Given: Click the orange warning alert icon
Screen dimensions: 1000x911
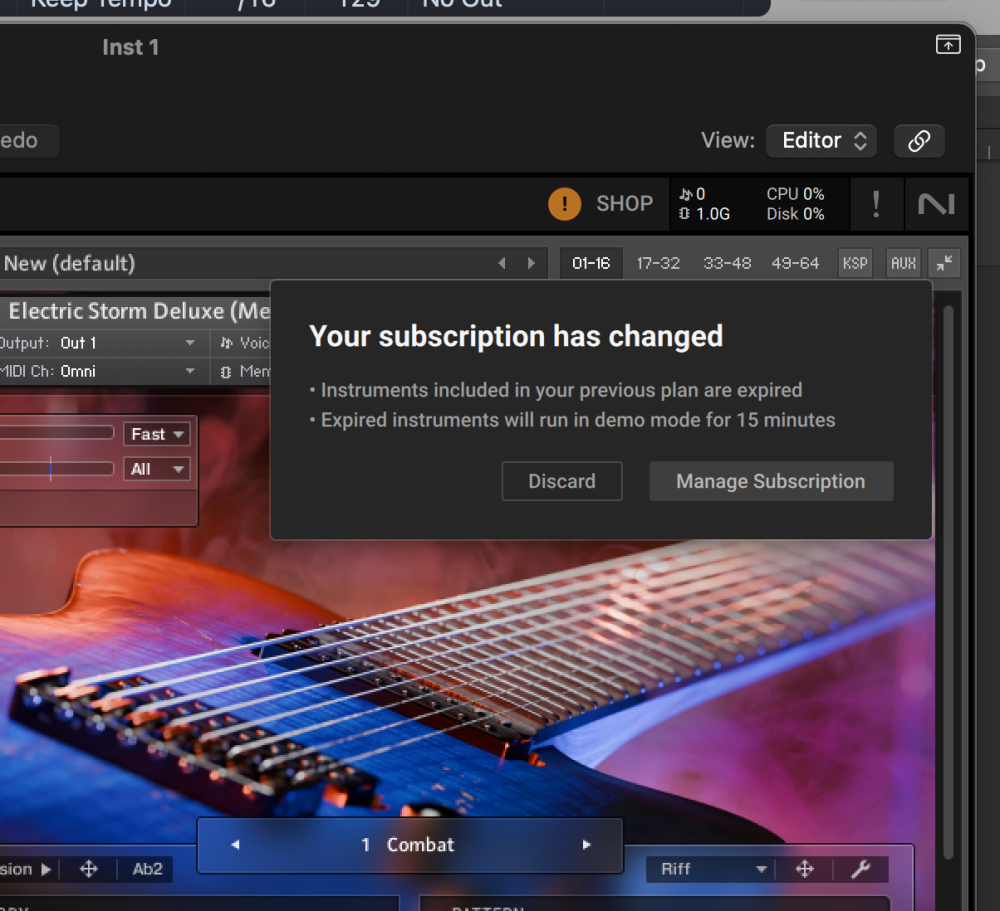Looking at the screenshot, I should pos(564,204).
